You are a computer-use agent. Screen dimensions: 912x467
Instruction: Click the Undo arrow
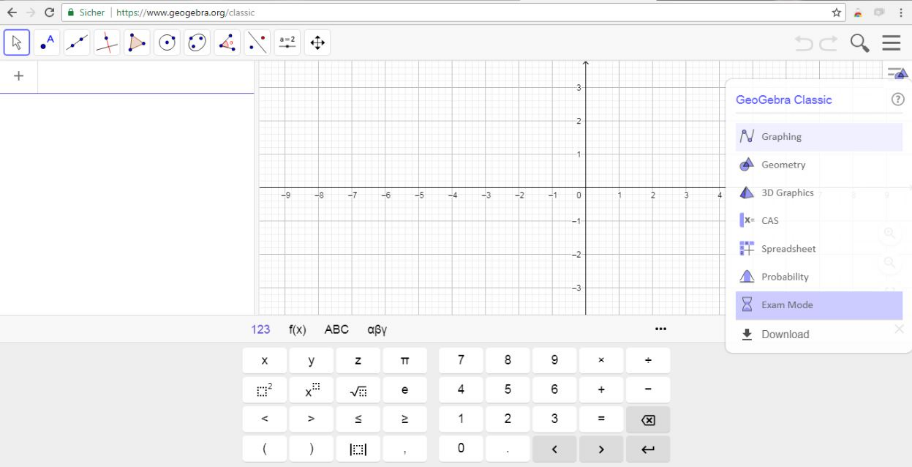click(x=804, y=43)
